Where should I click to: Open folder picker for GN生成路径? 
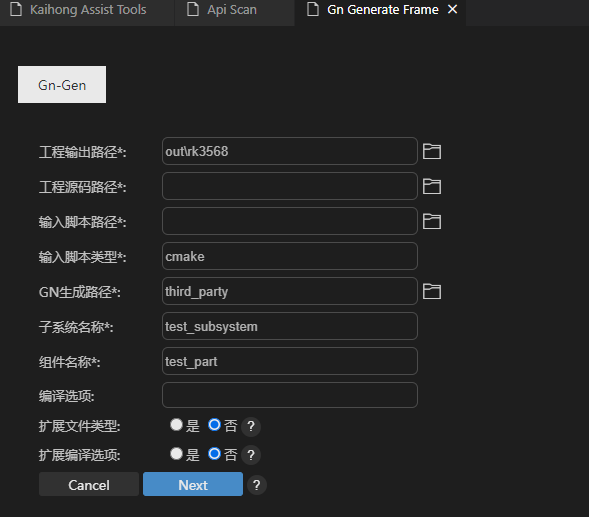(x=432, y=291)
